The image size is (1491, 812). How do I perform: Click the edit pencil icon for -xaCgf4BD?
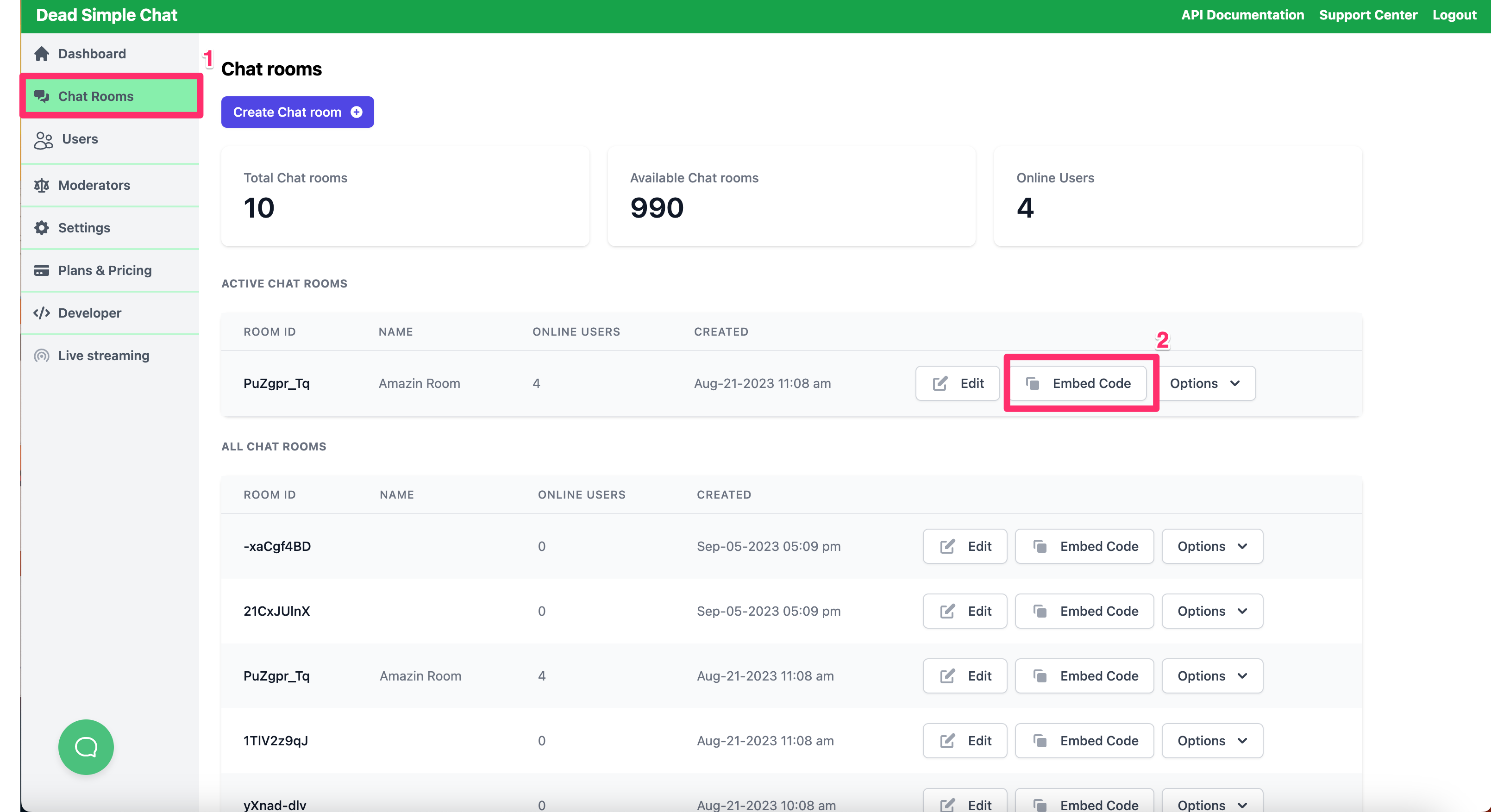pyautogui.click(x=947, y=546)
